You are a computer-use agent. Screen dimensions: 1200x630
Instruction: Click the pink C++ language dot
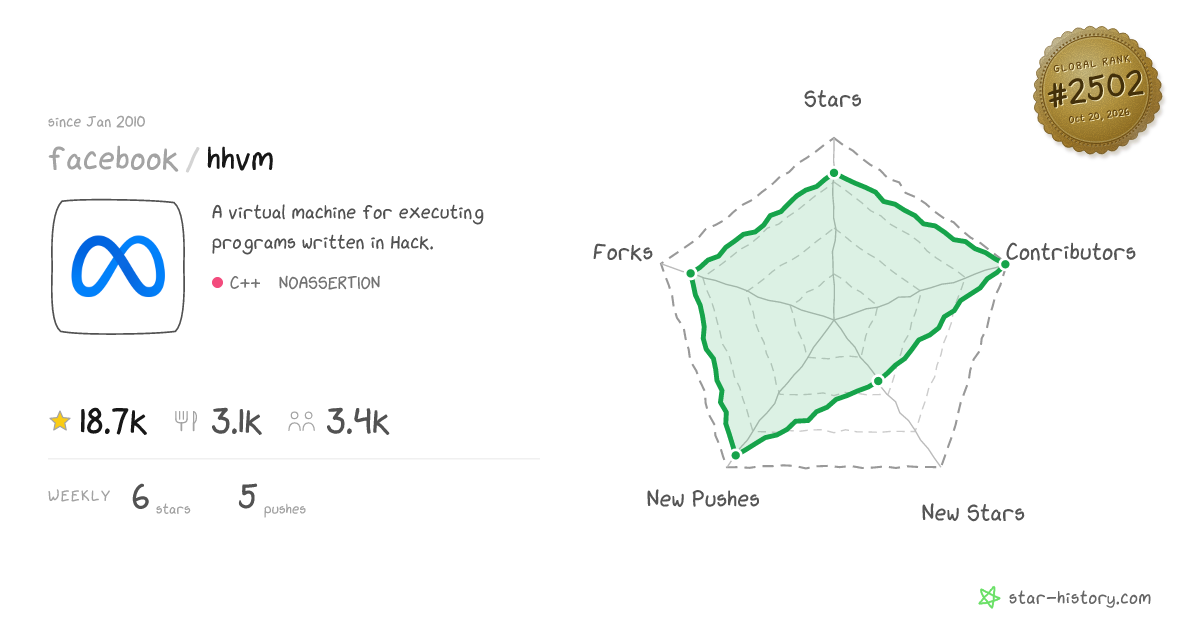[x=217, y=283]
